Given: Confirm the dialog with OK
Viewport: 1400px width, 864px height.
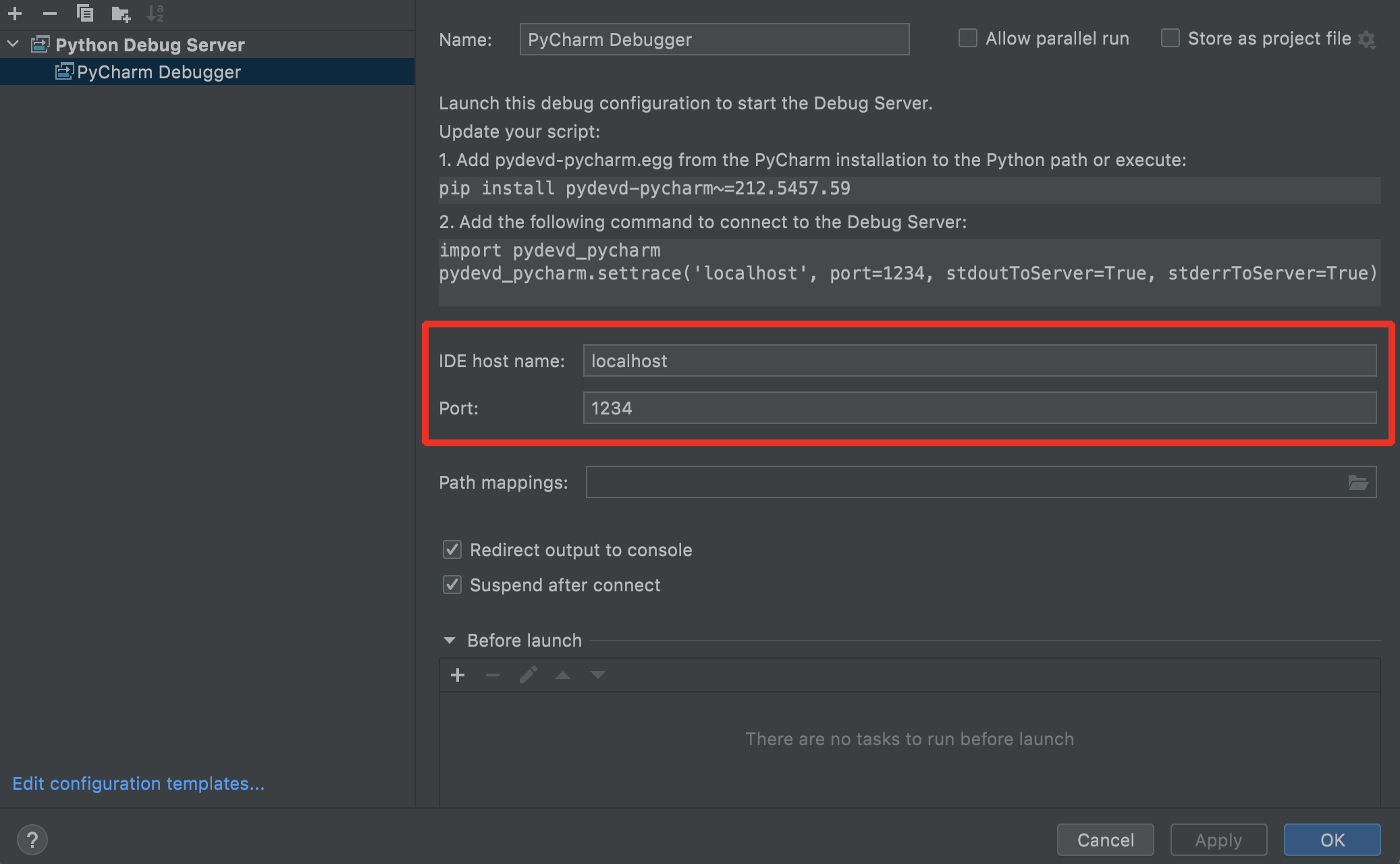Looking at the screenshot, I should click(x=1332, y=840).
